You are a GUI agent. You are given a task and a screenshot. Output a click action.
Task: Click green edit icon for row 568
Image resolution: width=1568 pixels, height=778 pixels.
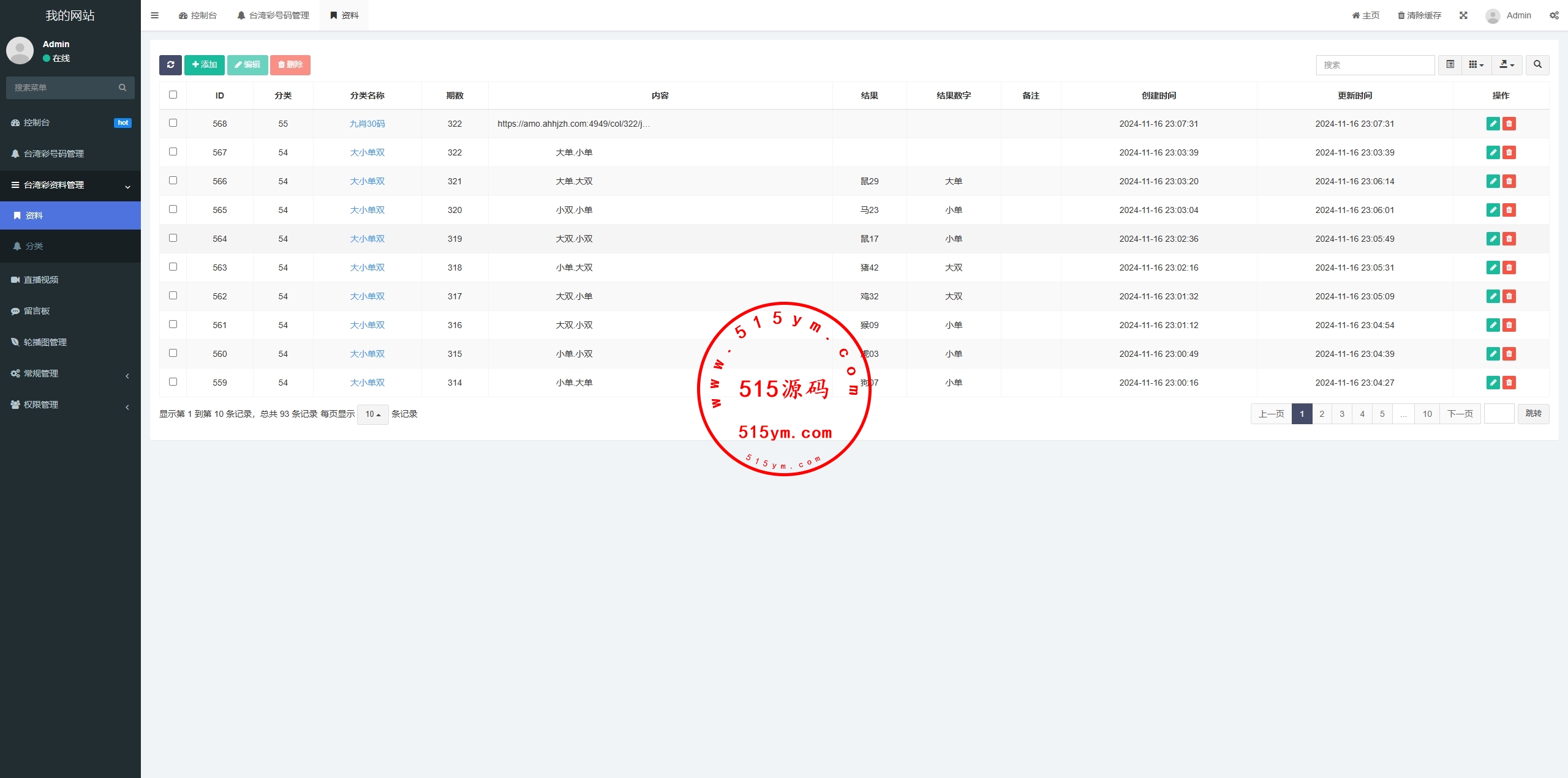1493,124
